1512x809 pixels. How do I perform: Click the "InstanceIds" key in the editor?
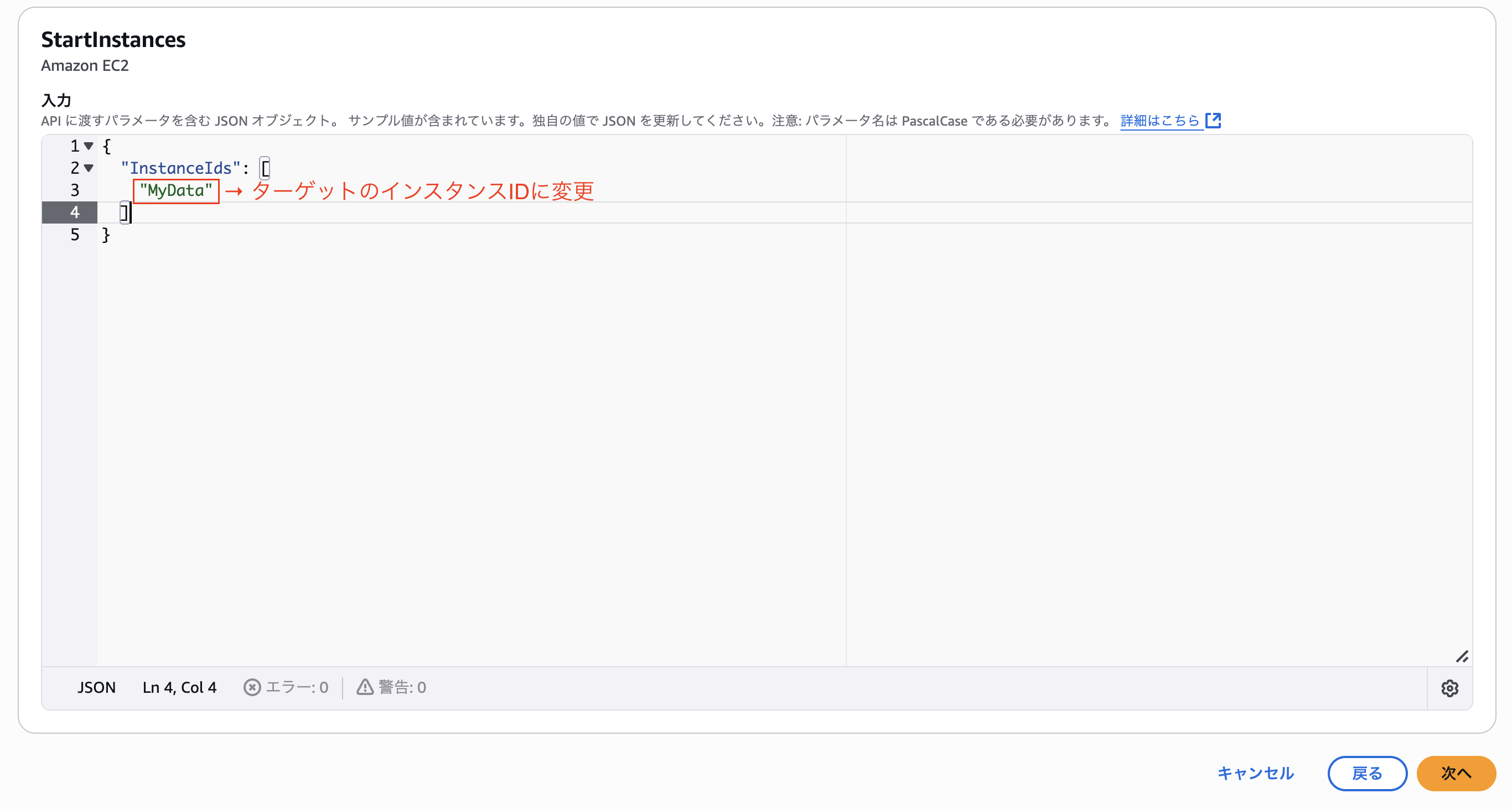(x=180, y=168)
